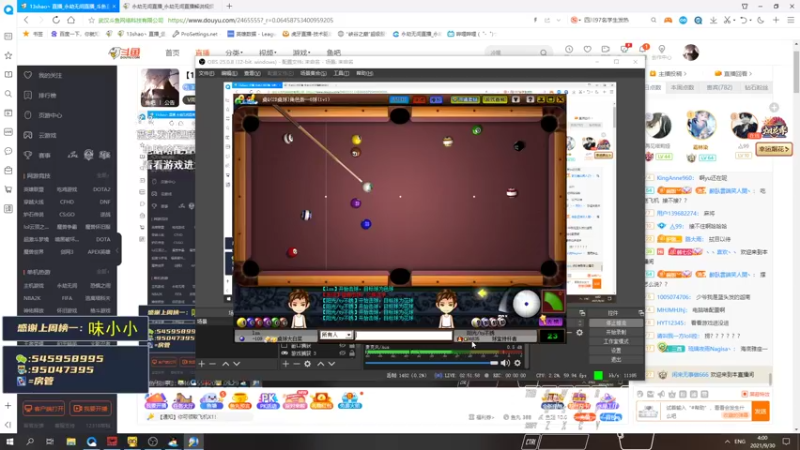The height and width of the screenshot is (450, 800).
Task: Open the ProSettings.net bookmark
Action: 195,34
